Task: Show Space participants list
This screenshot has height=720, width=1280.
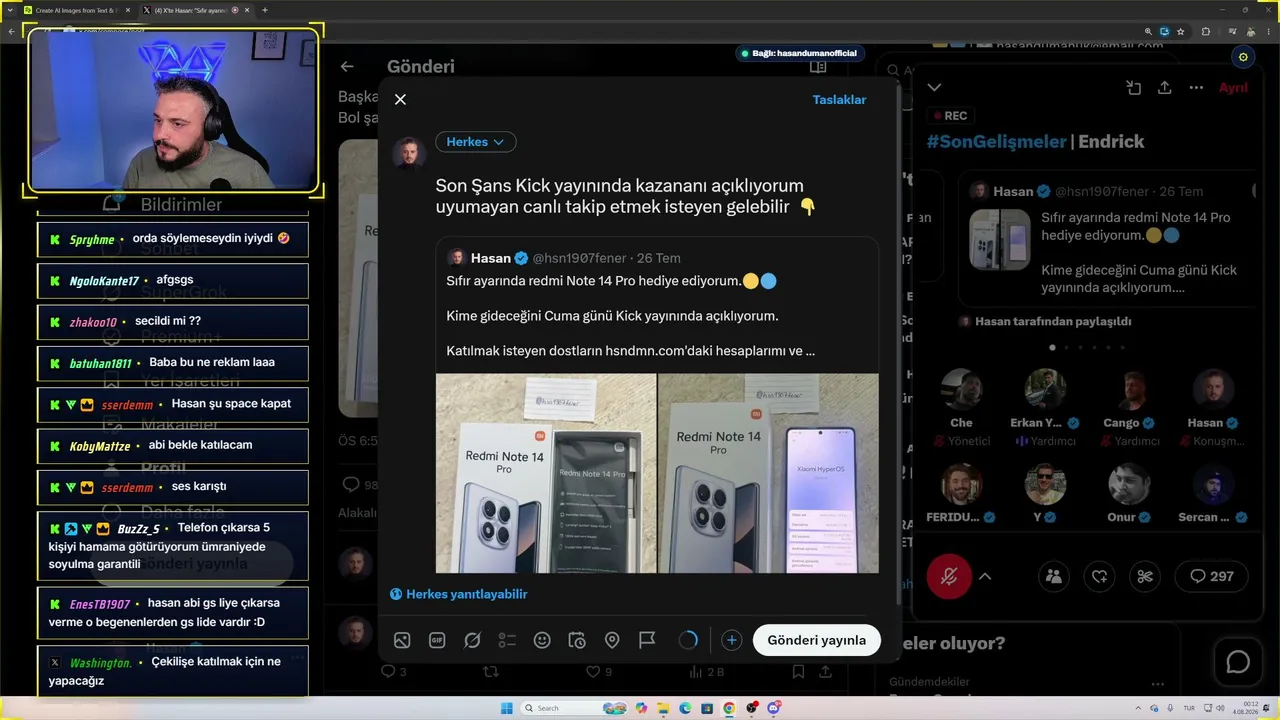Action: 1054,576
